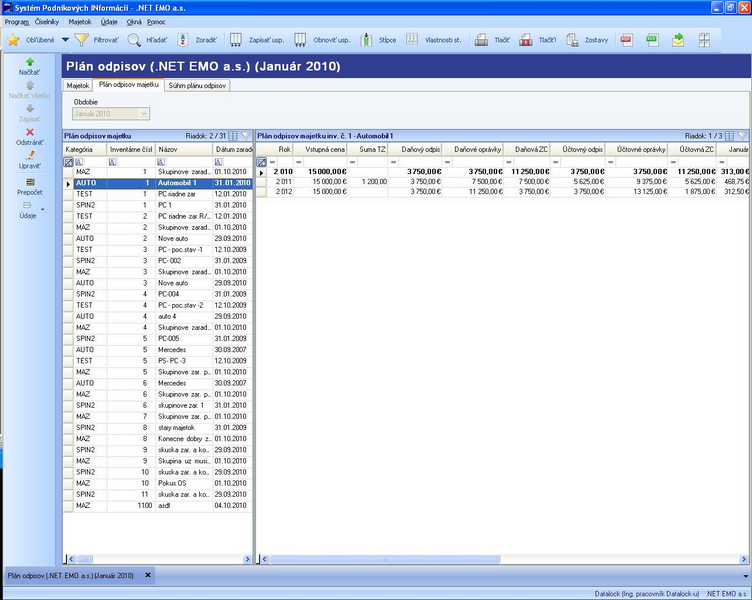
Task: Click Názov filter condition icon
Action: (x=162, y=162)
